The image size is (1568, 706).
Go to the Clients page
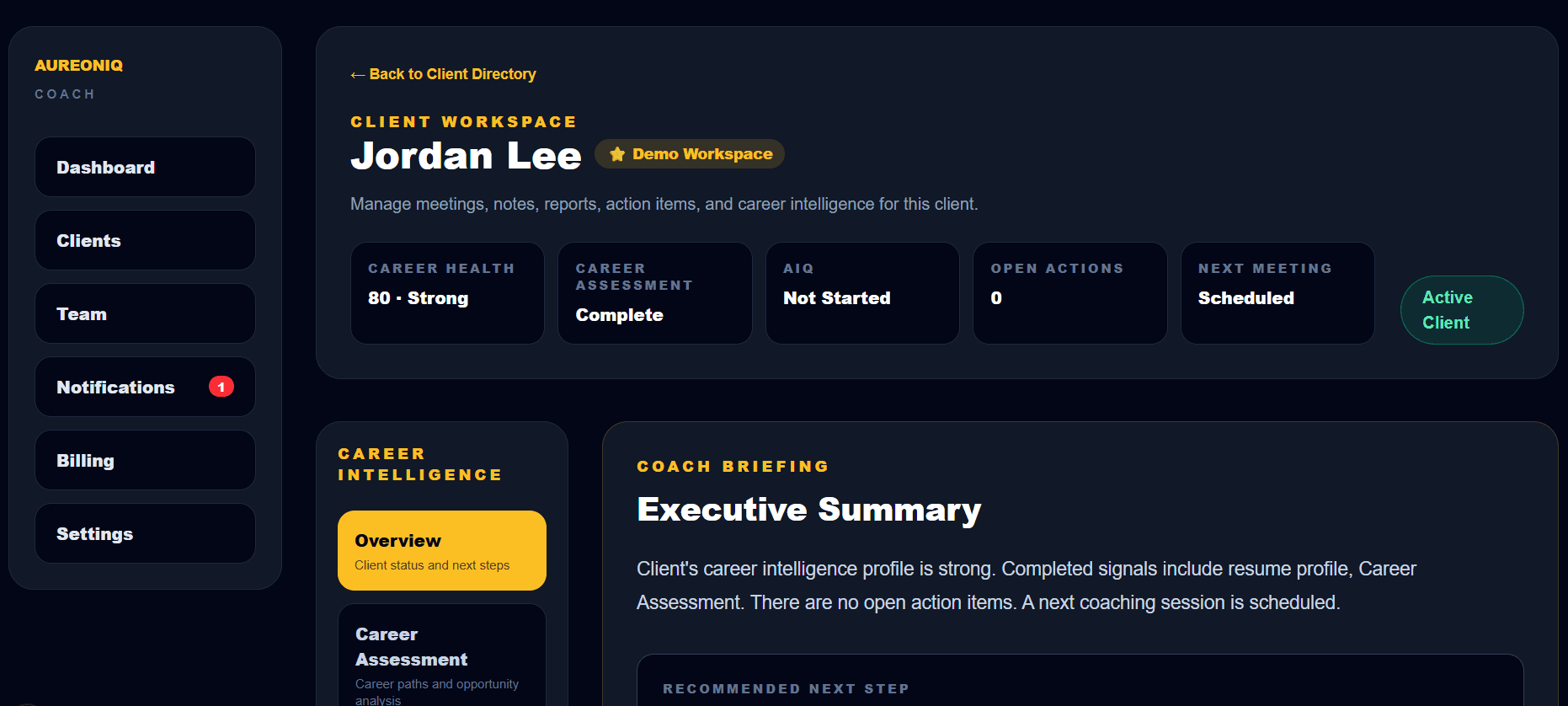145,240
